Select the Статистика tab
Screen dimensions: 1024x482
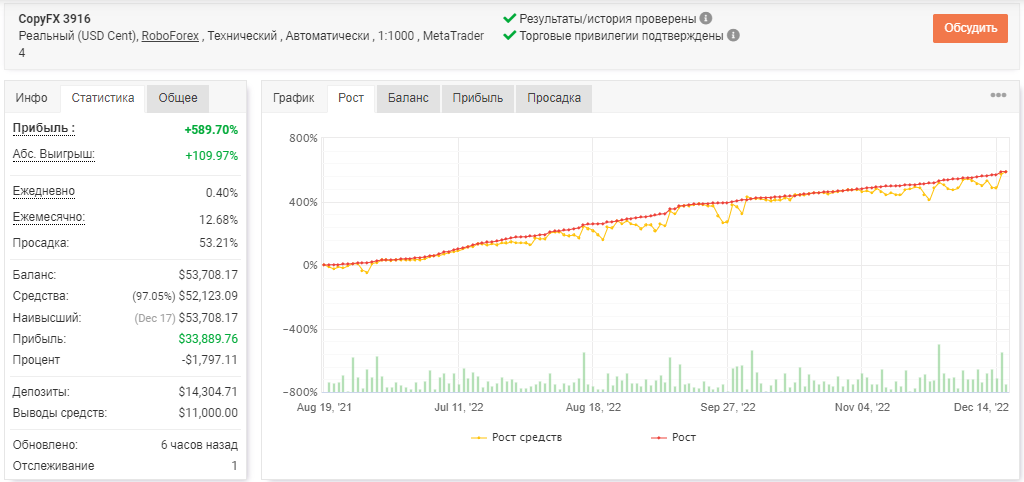103,98
